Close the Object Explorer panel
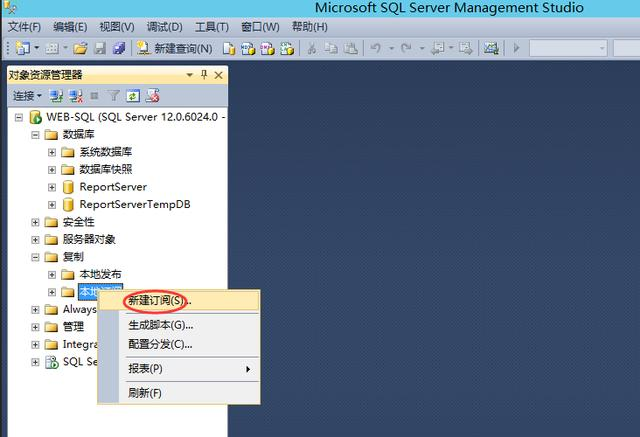This screenshot has height=437, width=640. pyautogui.click(x=219, y=75)
